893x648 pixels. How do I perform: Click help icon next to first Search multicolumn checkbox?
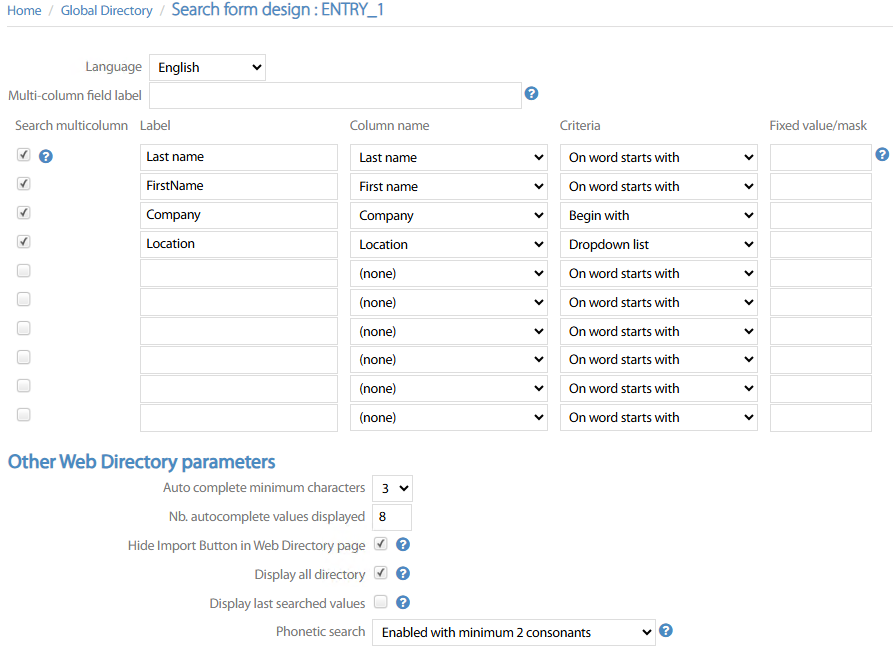(x=45, y=156)
